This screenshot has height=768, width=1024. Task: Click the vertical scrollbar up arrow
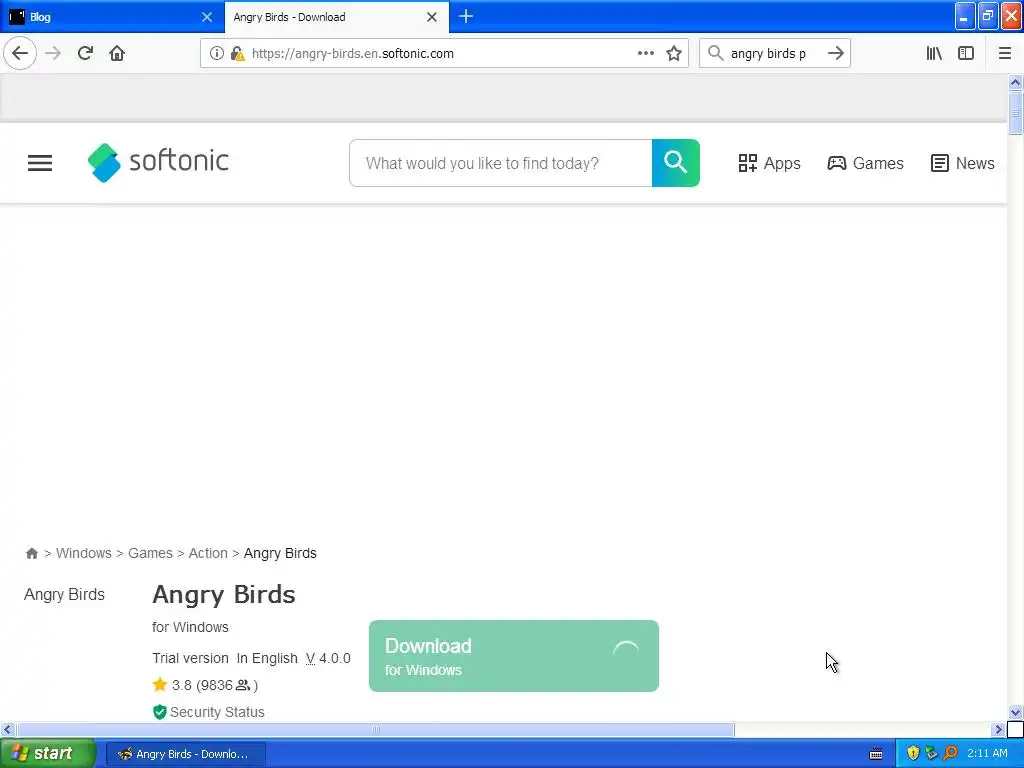(1015, 82)
